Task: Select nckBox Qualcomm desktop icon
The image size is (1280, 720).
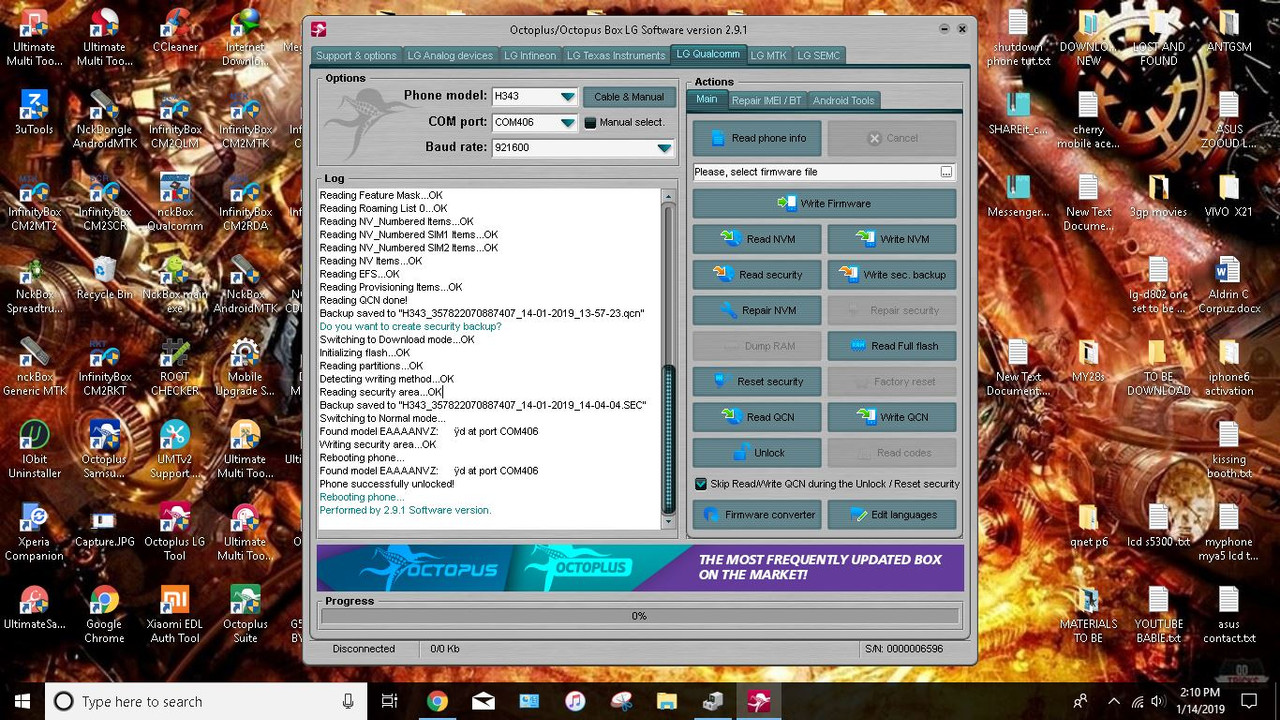Action: (175, 203)
